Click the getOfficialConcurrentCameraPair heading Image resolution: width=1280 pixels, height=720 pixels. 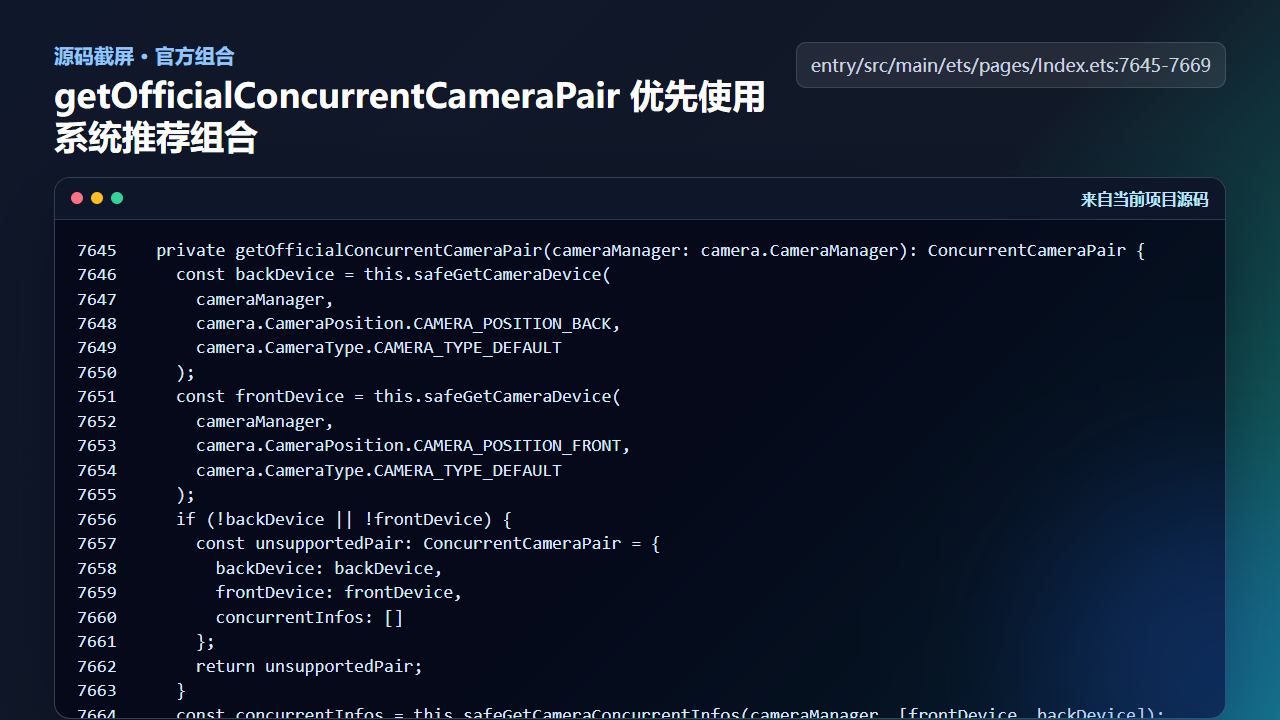coord(409,116)
